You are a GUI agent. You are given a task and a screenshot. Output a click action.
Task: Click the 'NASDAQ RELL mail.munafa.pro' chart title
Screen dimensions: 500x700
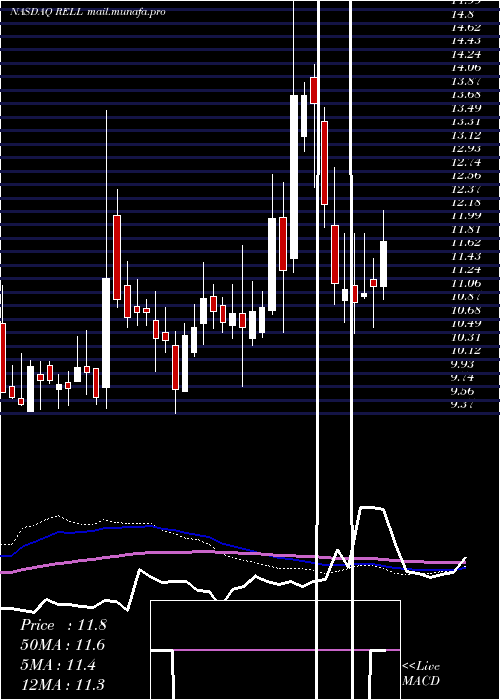click(88, 12)
